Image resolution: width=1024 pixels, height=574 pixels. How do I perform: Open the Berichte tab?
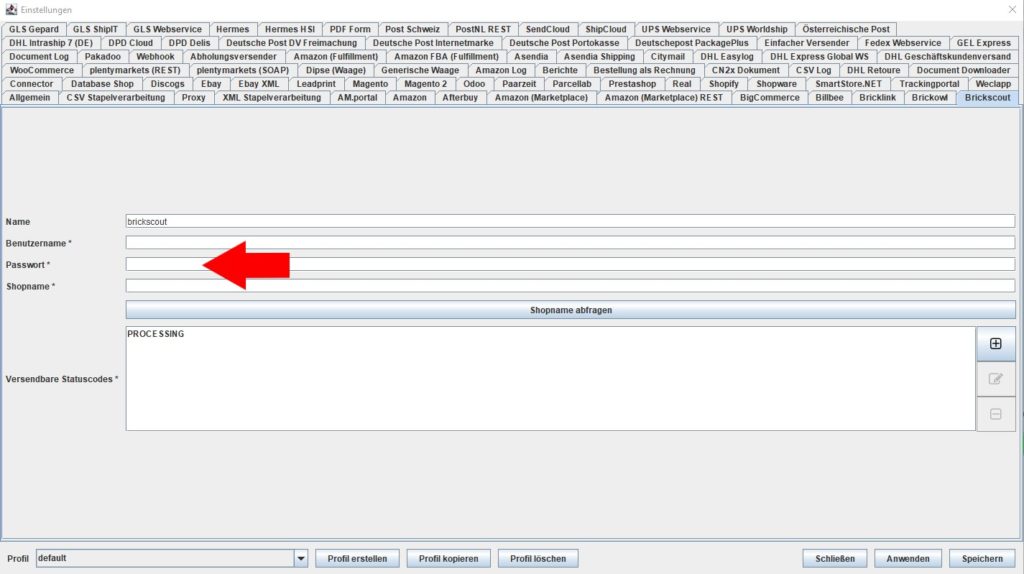click(560, 70)
